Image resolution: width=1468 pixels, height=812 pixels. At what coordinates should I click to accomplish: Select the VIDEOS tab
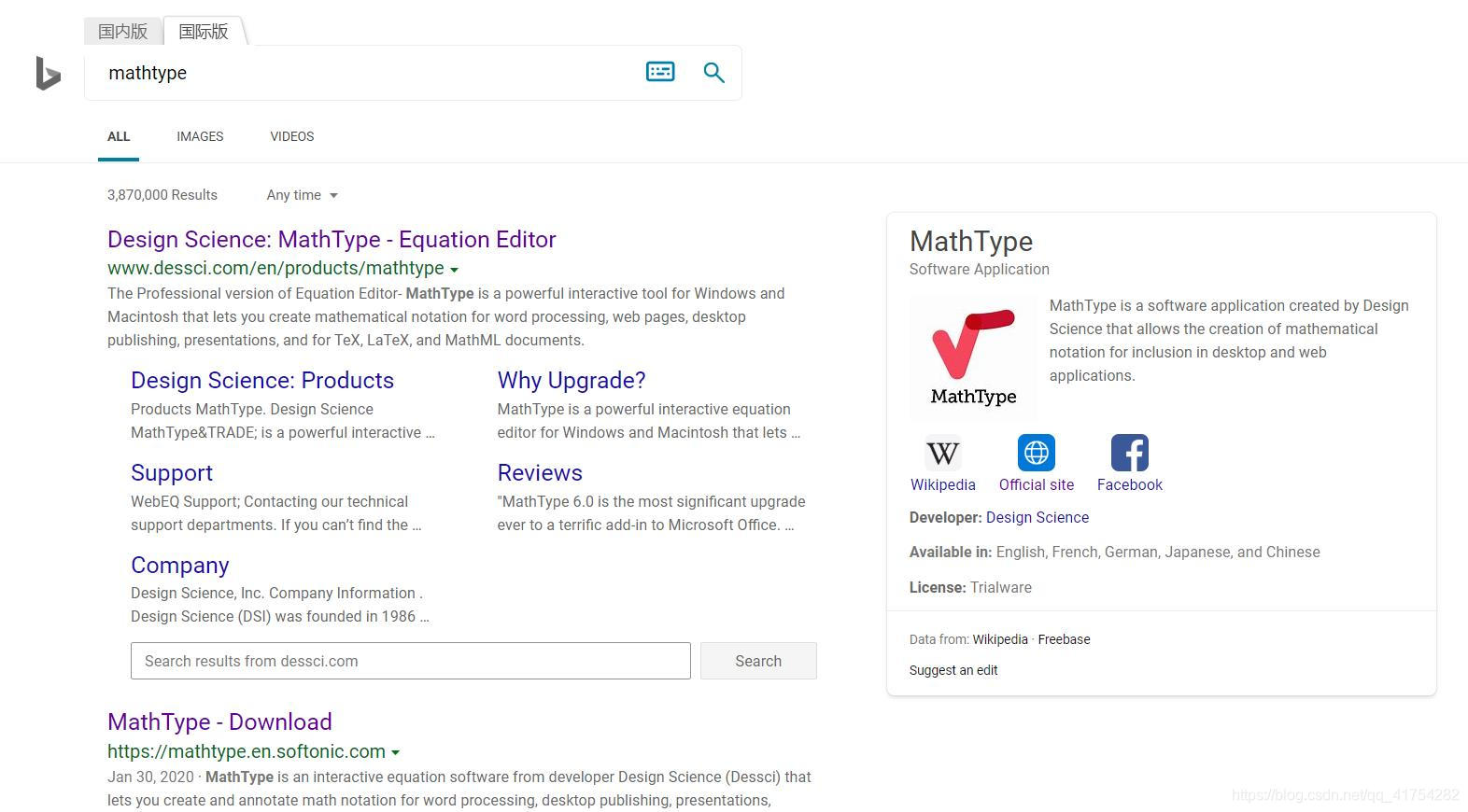coord(292,136)
